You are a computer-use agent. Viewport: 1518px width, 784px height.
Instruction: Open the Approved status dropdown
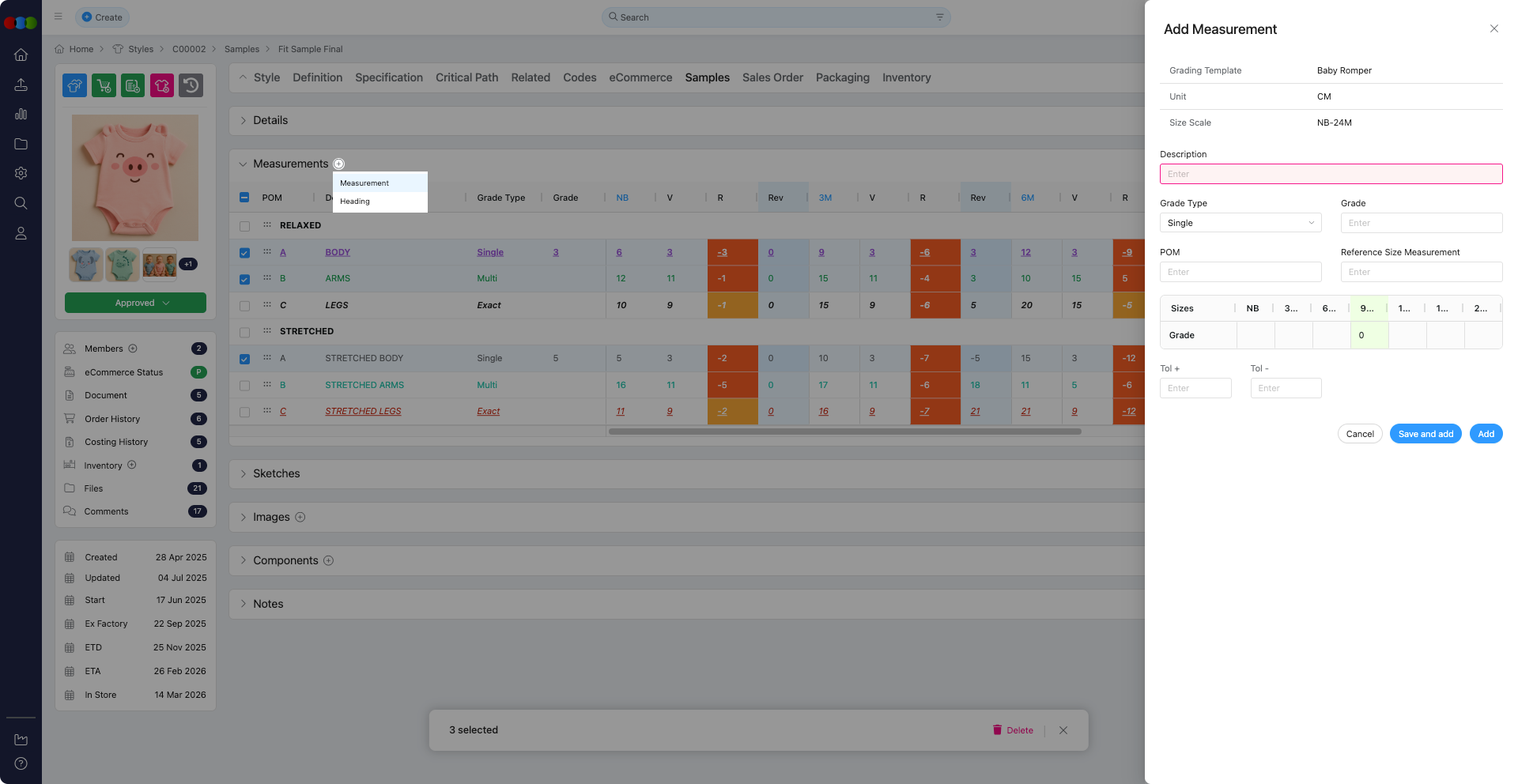[135, 303]
